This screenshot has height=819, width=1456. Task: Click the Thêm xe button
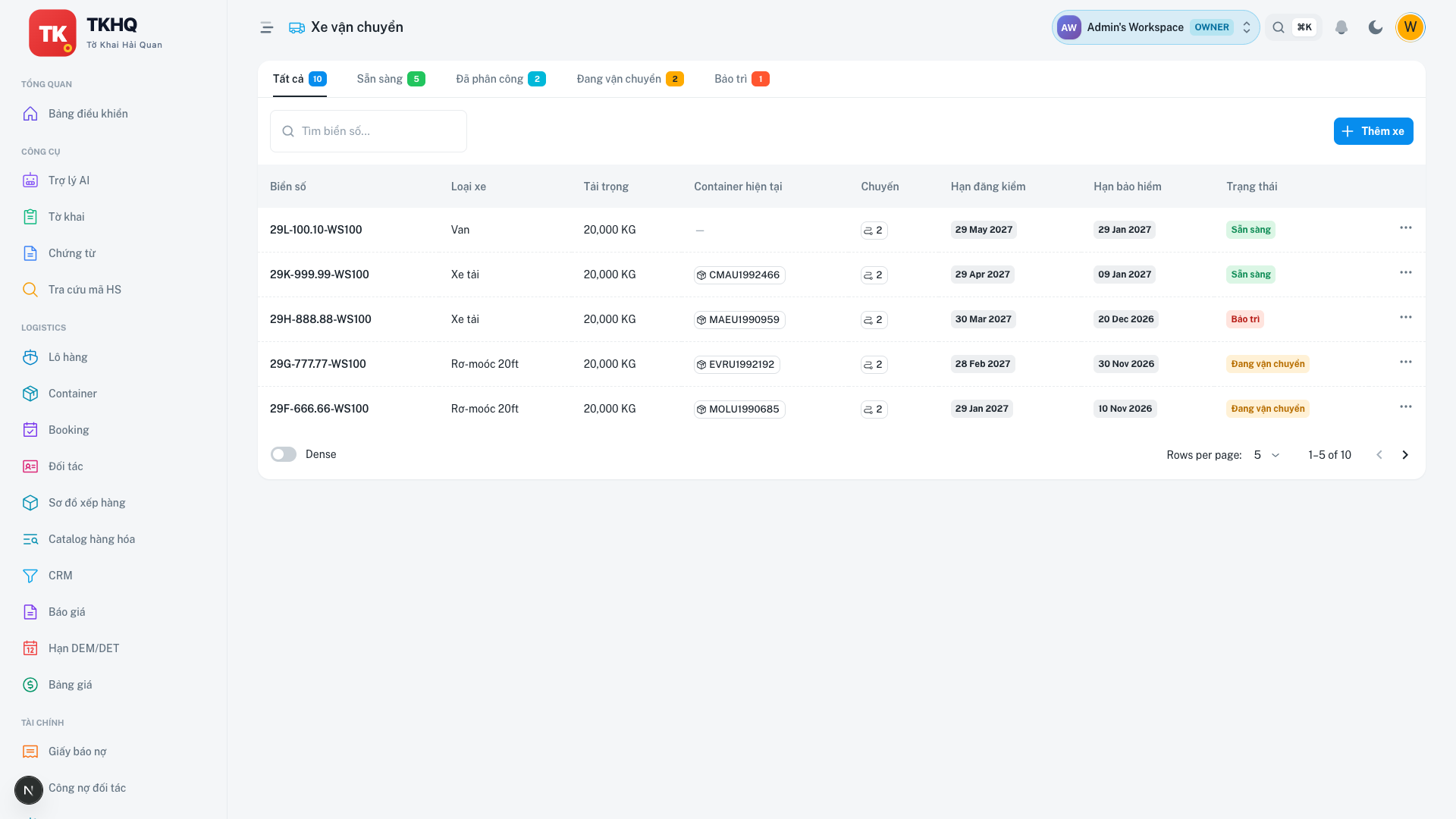(x=1373, y=131)
